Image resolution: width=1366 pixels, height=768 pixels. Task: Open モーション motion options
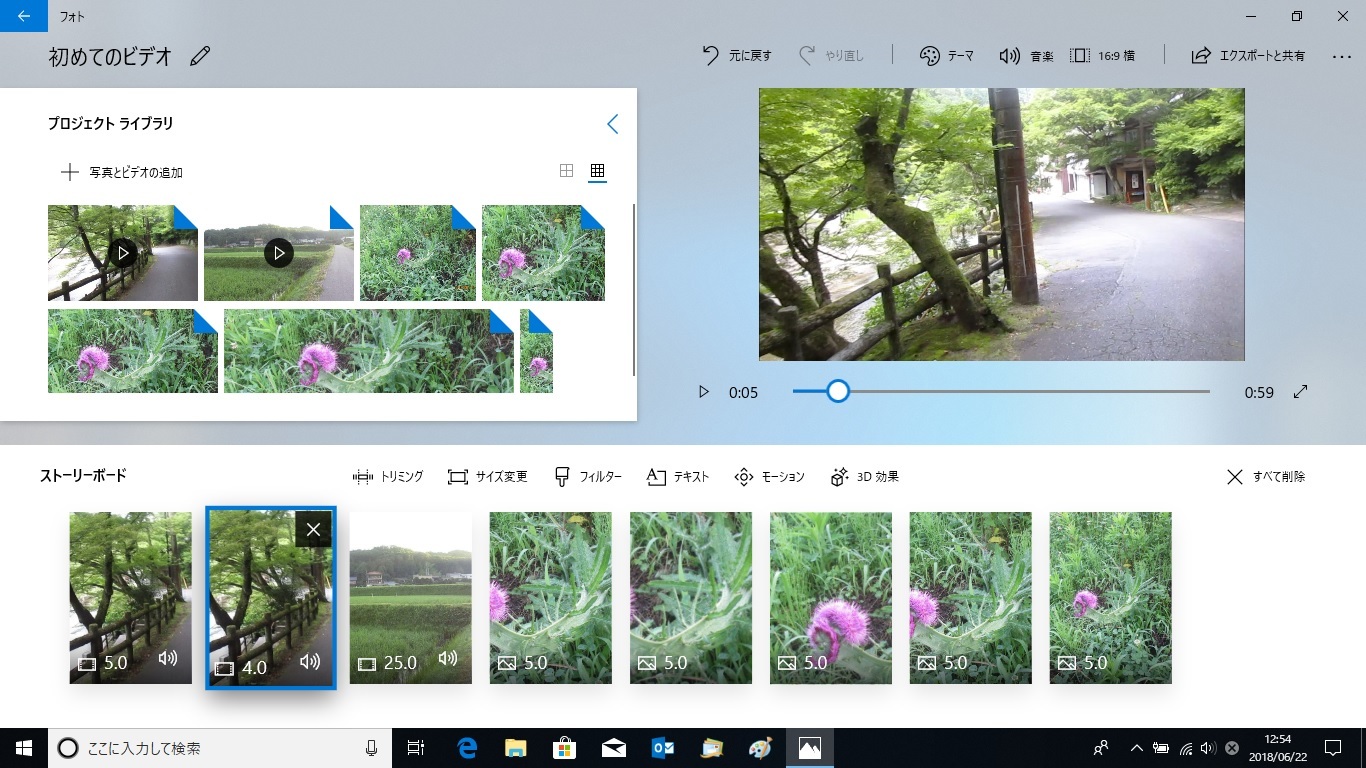click(x=769, y=477)
